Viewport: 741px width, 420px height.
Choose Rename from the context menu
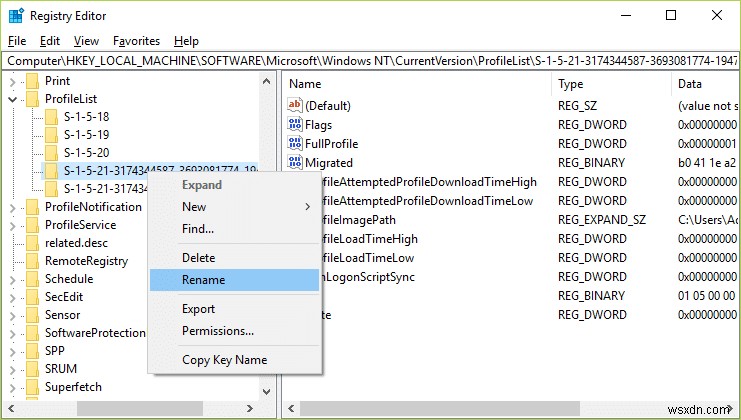pos(204,280)
